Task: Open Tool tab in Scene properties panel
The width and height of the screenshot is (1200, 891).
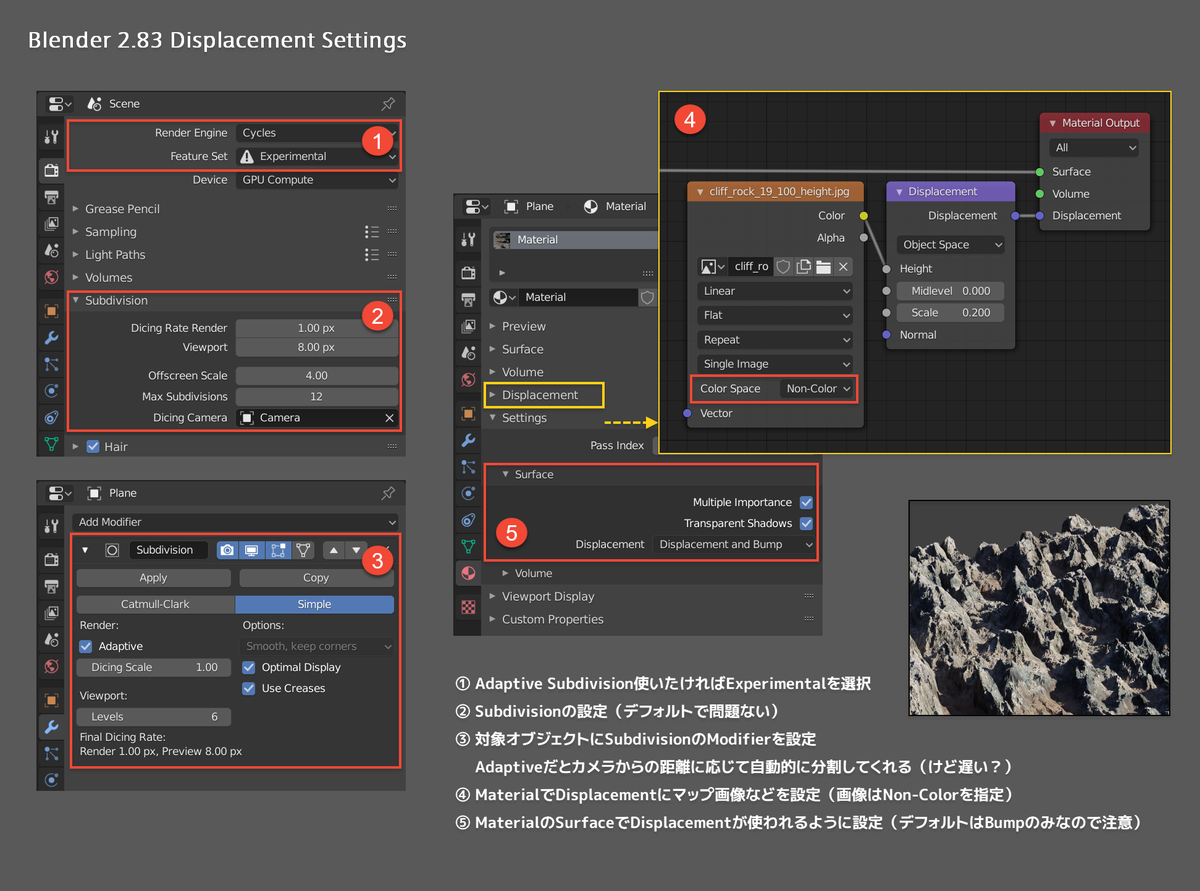Action: point(51,137)
